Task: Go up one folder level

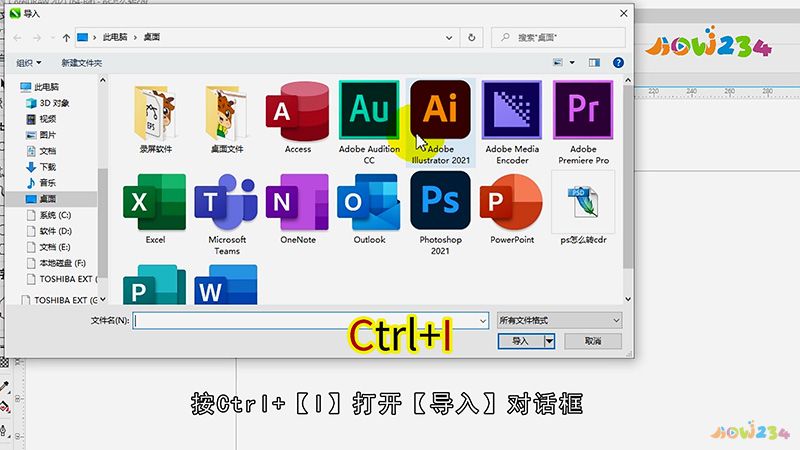Action: coord(66,38)
